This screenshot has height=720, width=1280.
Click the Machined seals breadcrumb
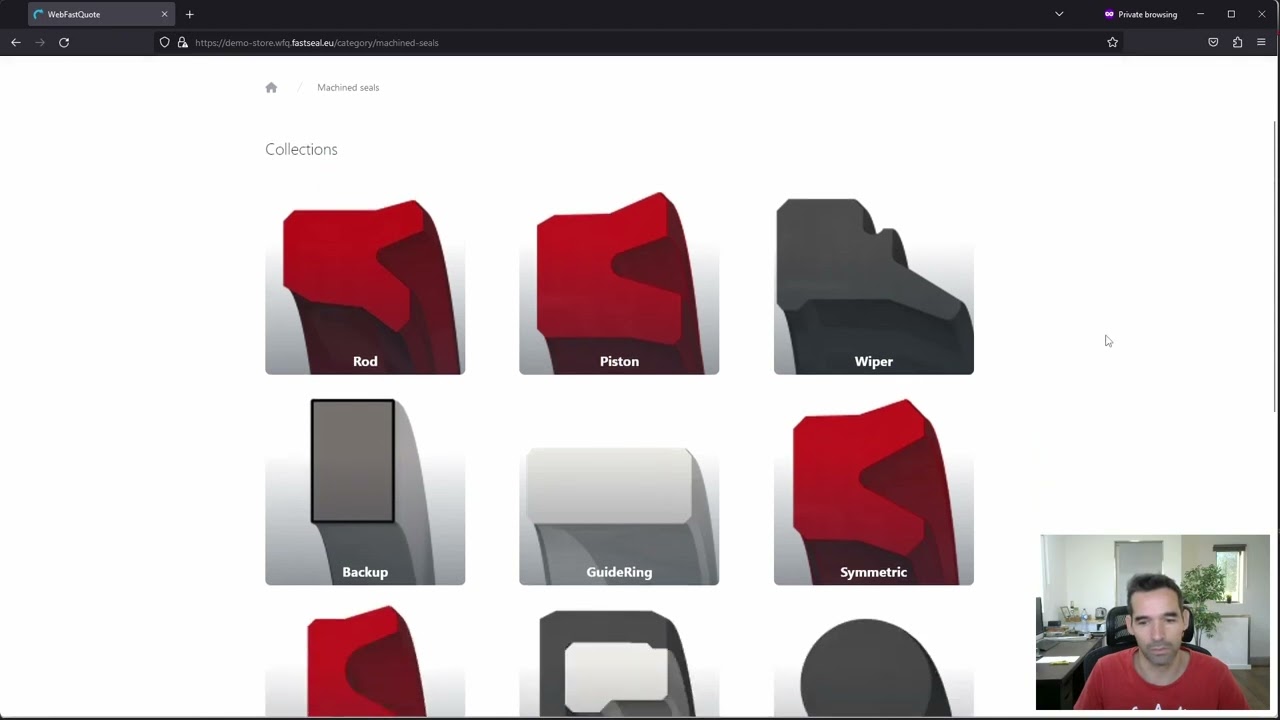coord(348,87)
